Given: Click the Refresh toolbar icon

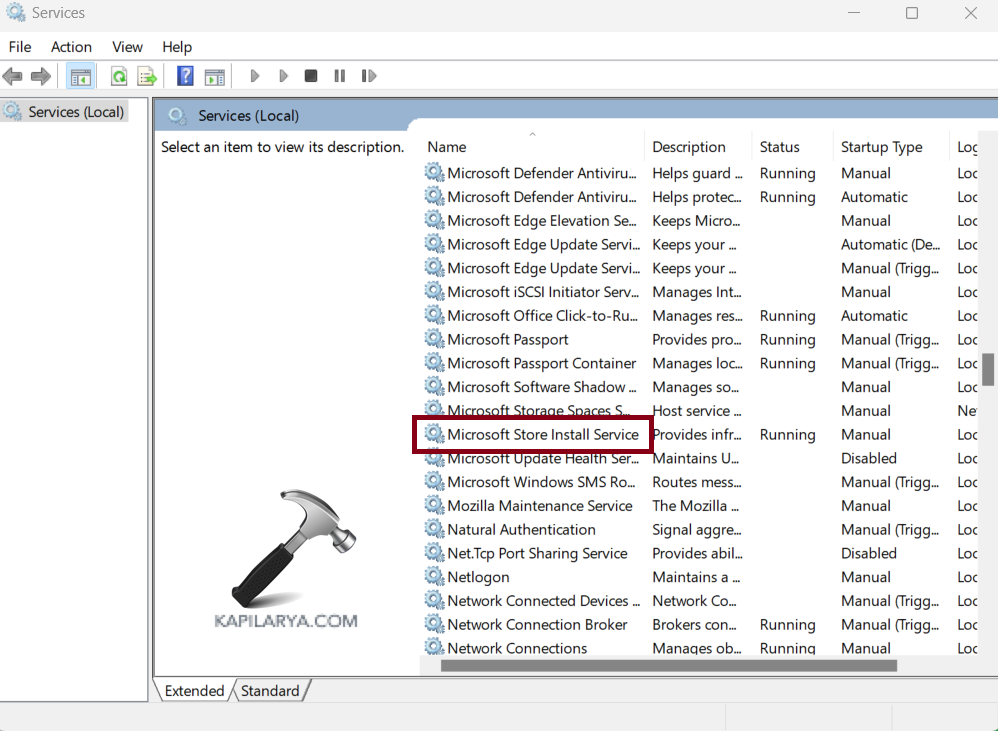Looking at the screenshot, I should pos(119,76).
